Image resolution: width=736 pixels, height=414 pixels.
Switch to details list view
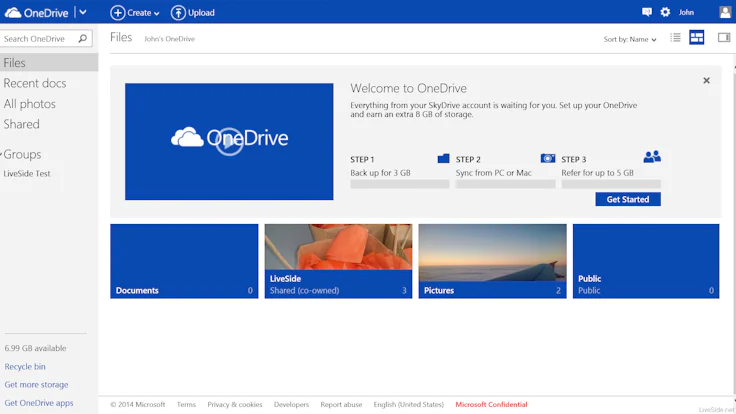click(x=675, y=38)
